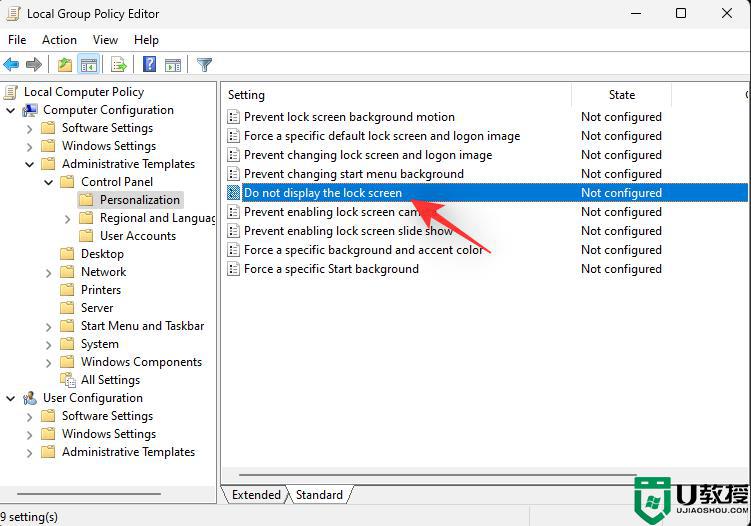751x526 pixels.
Task: Expand Software Settings under Computer Configuration
Action: [x=30, y=129]
